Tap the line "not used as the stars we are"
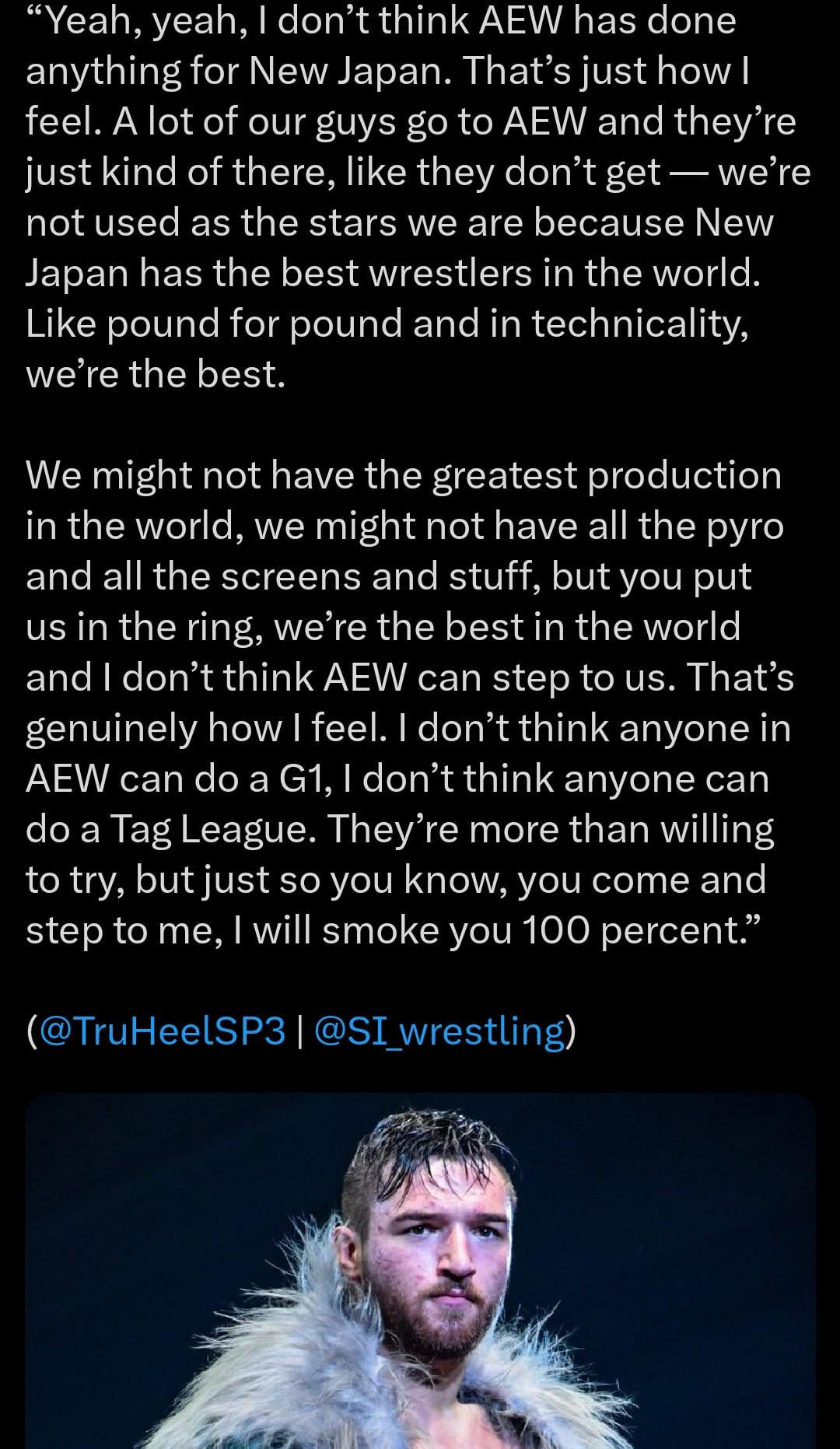The width and height of the screenshot is (840, 1449). point(400,223)
